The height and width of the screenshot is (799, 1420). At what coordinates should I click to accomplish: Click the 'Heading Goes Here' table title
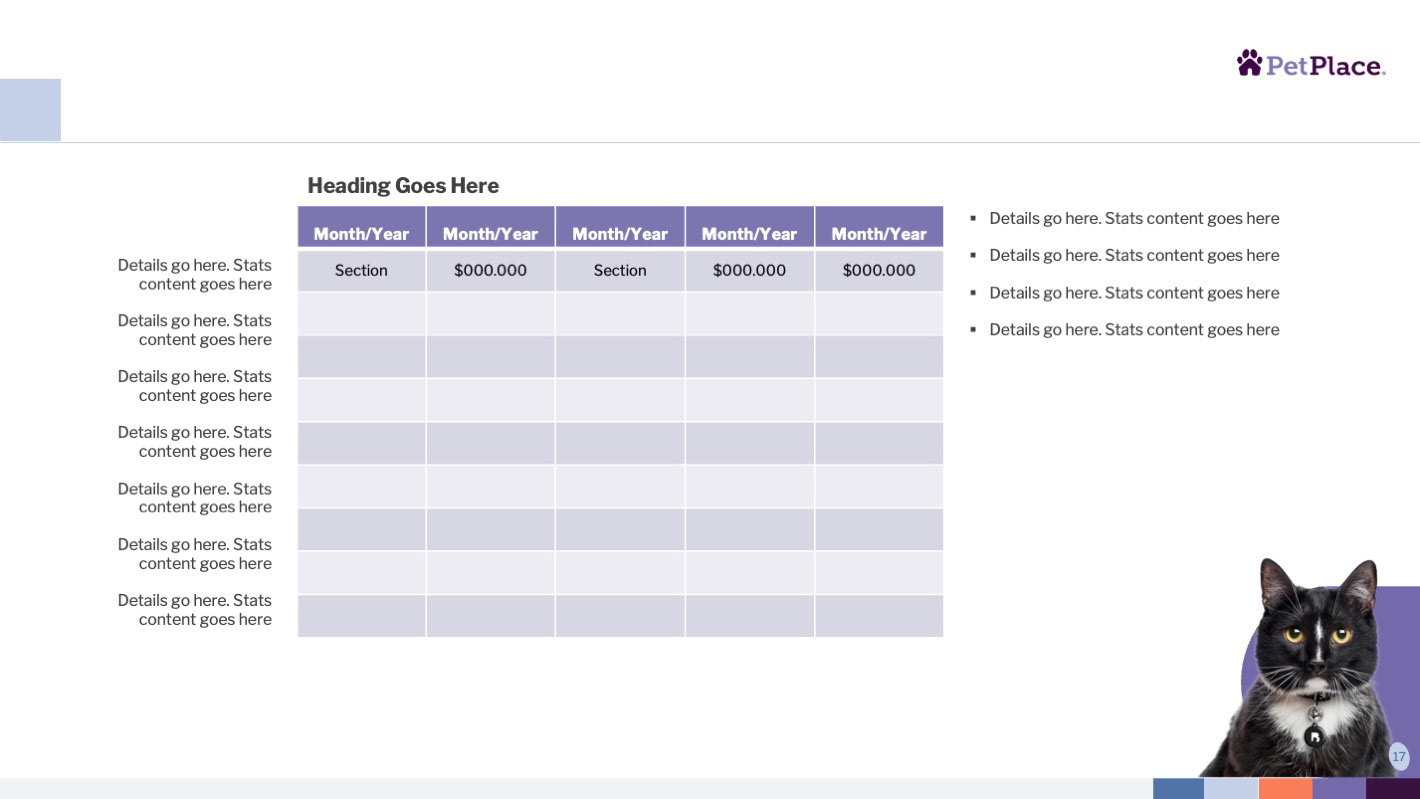pyautogui.click(x=403, y=186)
